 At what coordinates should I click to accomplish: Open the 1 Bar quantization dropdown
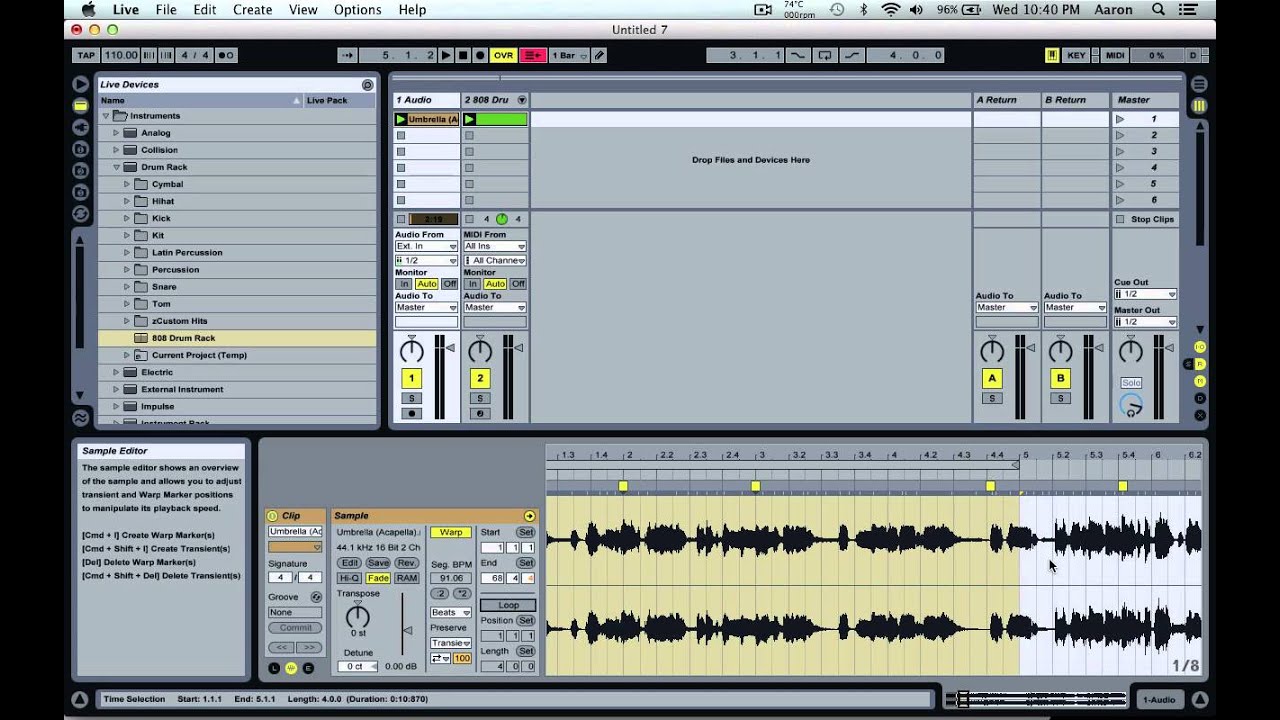[x=568, y=55]
